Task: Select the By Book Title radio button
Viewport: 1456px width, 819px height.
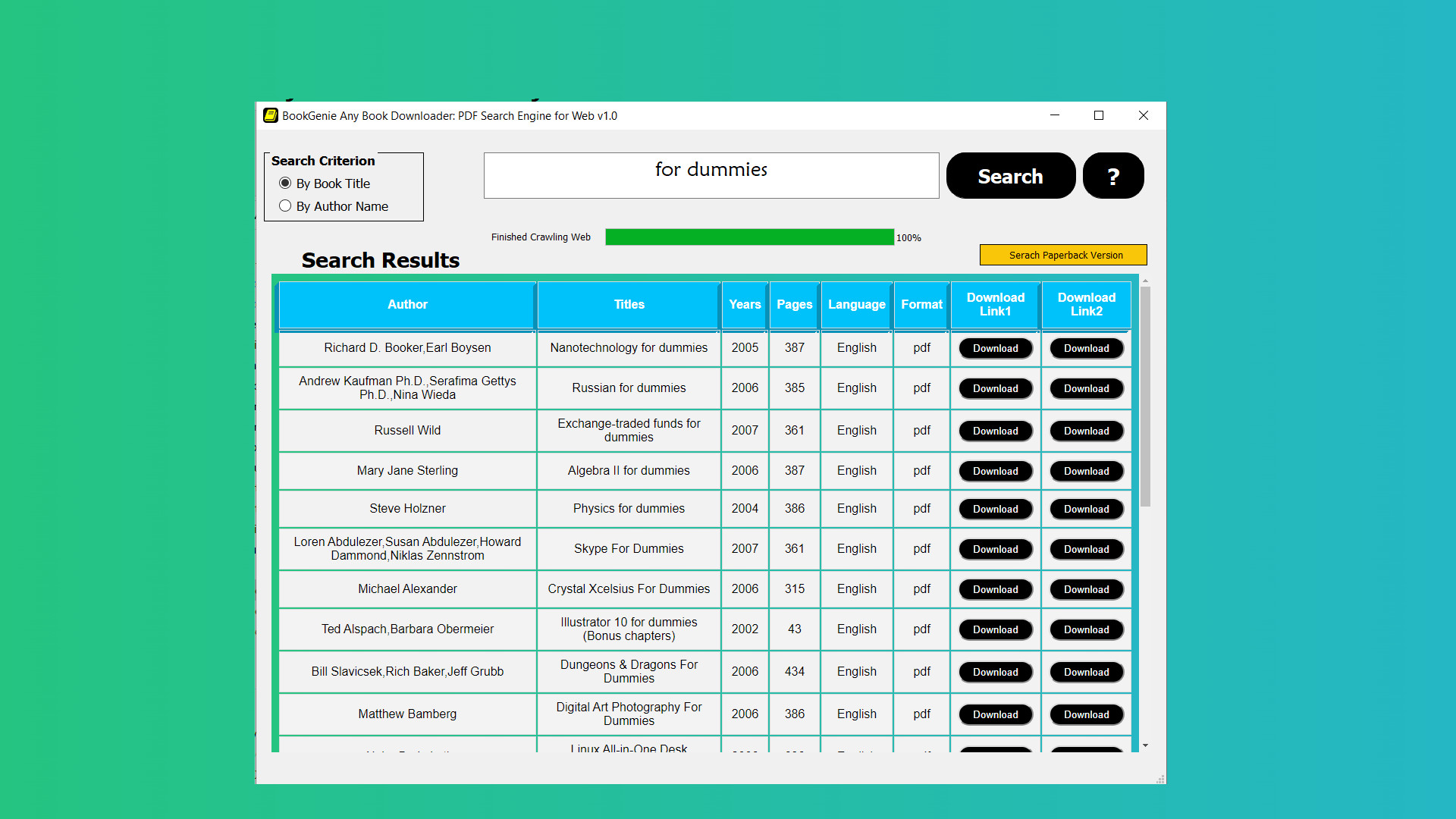Action: click(x=285, y=184)
